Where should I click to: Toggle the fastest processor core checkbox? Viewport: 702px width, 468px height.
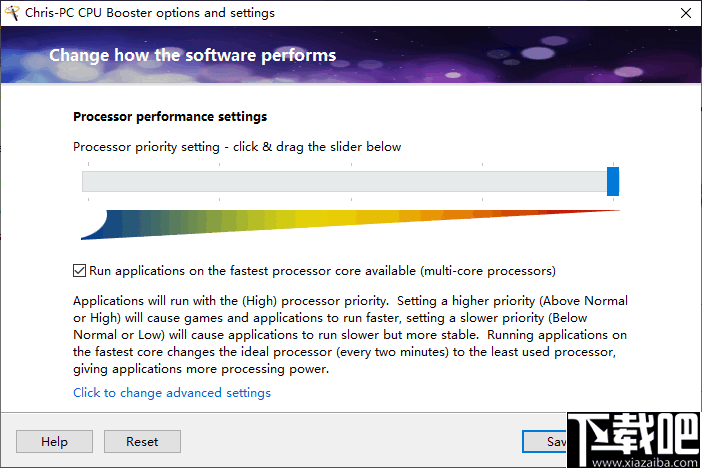pos(80,270)
